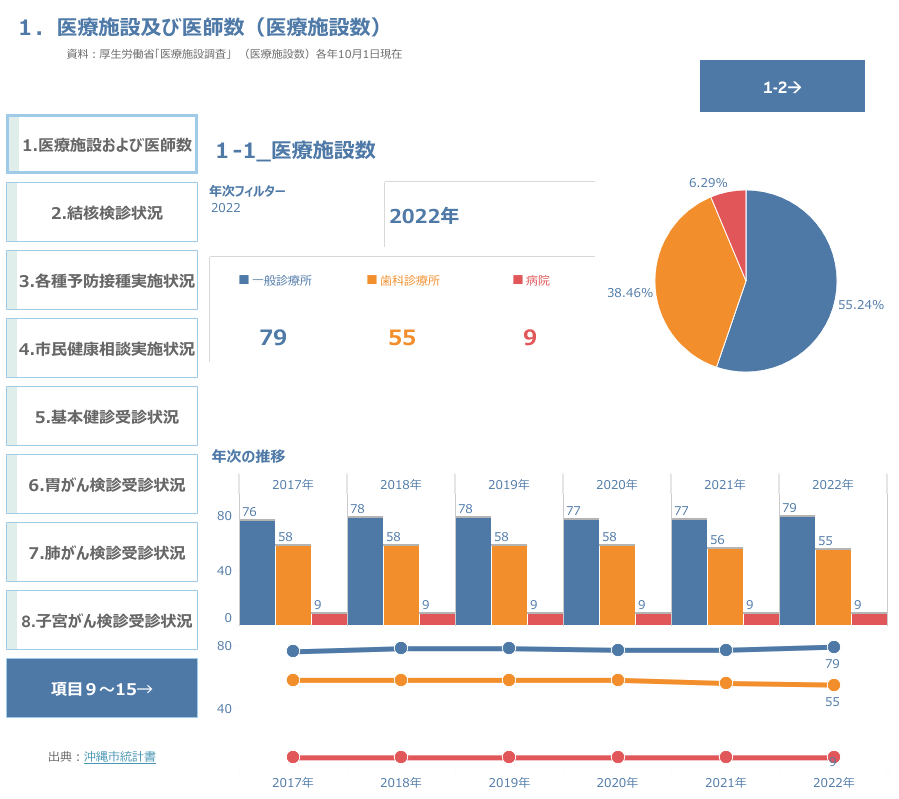Viewport: 899px width, 799px height.
Task: Go to 3.各種予防接種実施状況
Action: pyautogui.click(x=102, y=281)
